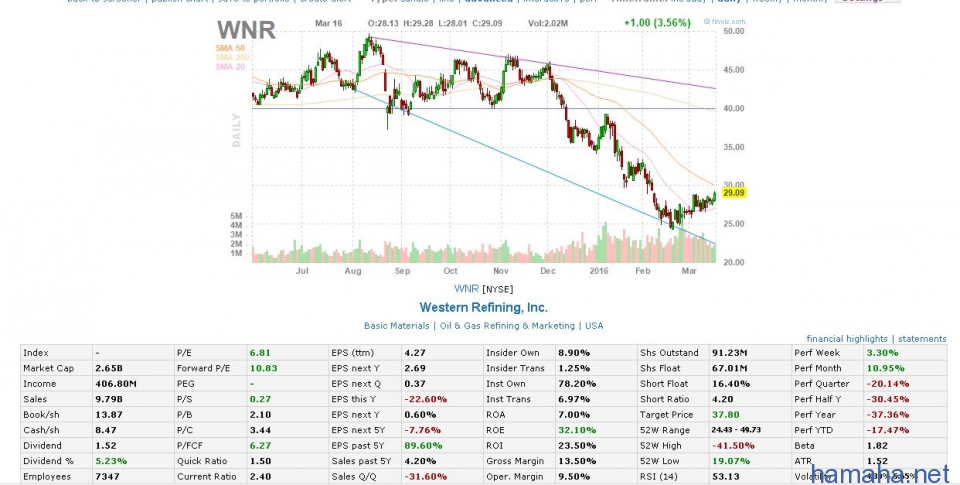Click the +1.00 (3.56%) change value
The width and height of the screenshot is (960, 485).
click(657, 23)
